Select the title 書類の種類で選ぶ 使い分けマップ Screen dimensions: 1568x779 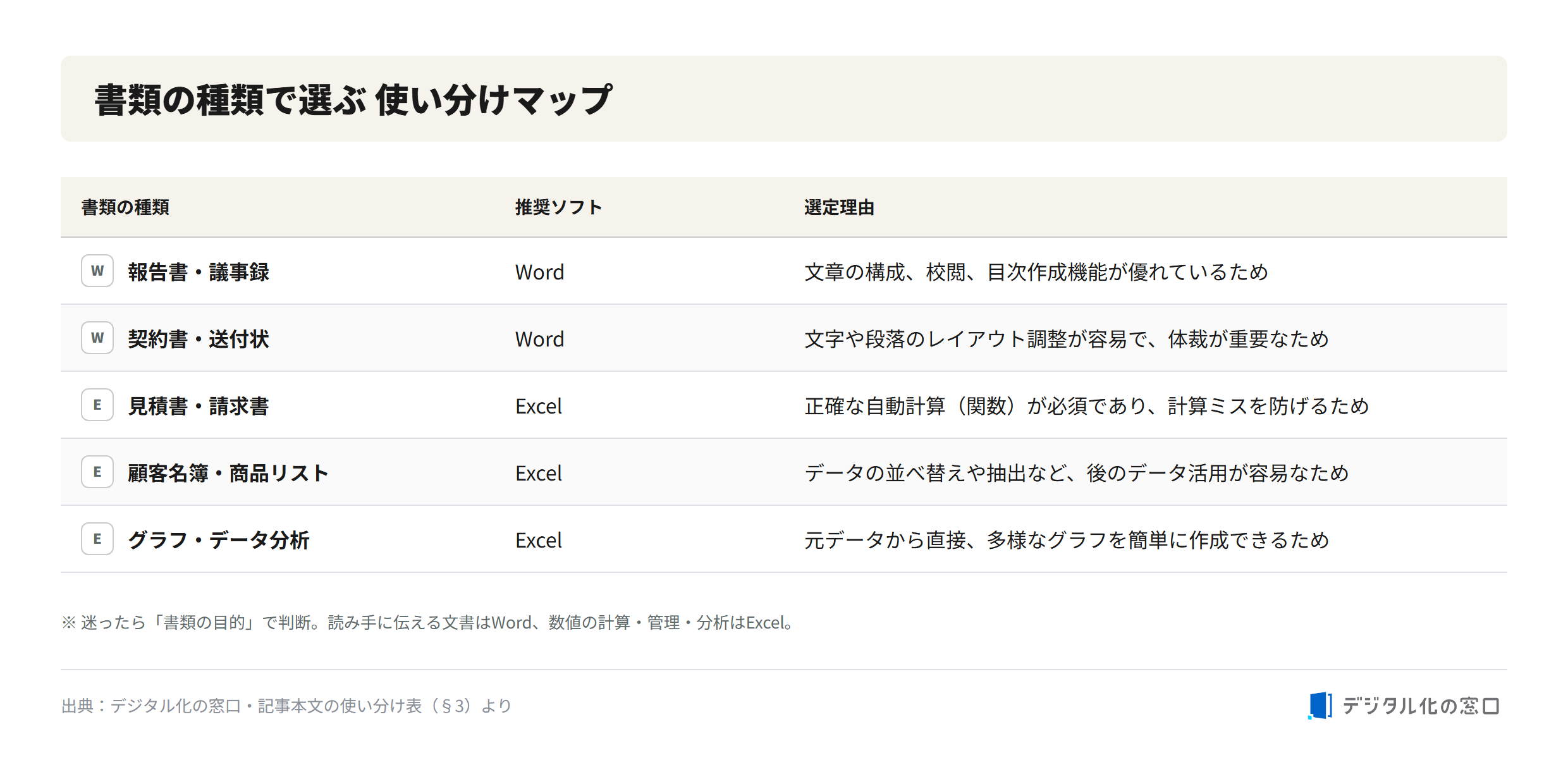point(353,100)
